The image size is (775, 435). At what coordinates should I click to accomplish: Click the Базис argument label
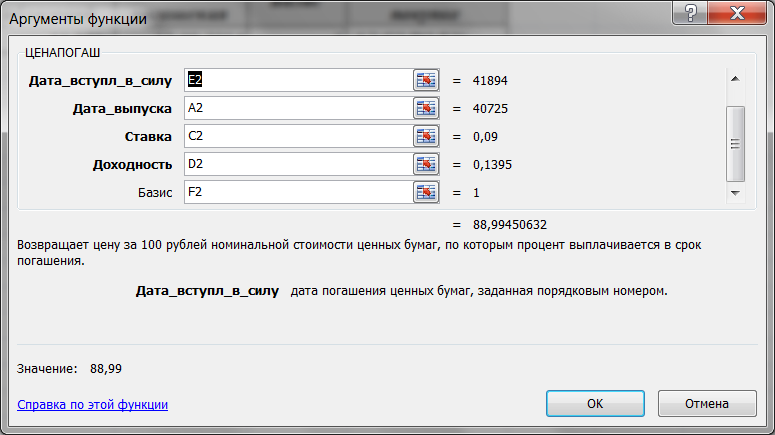point(155,193)
